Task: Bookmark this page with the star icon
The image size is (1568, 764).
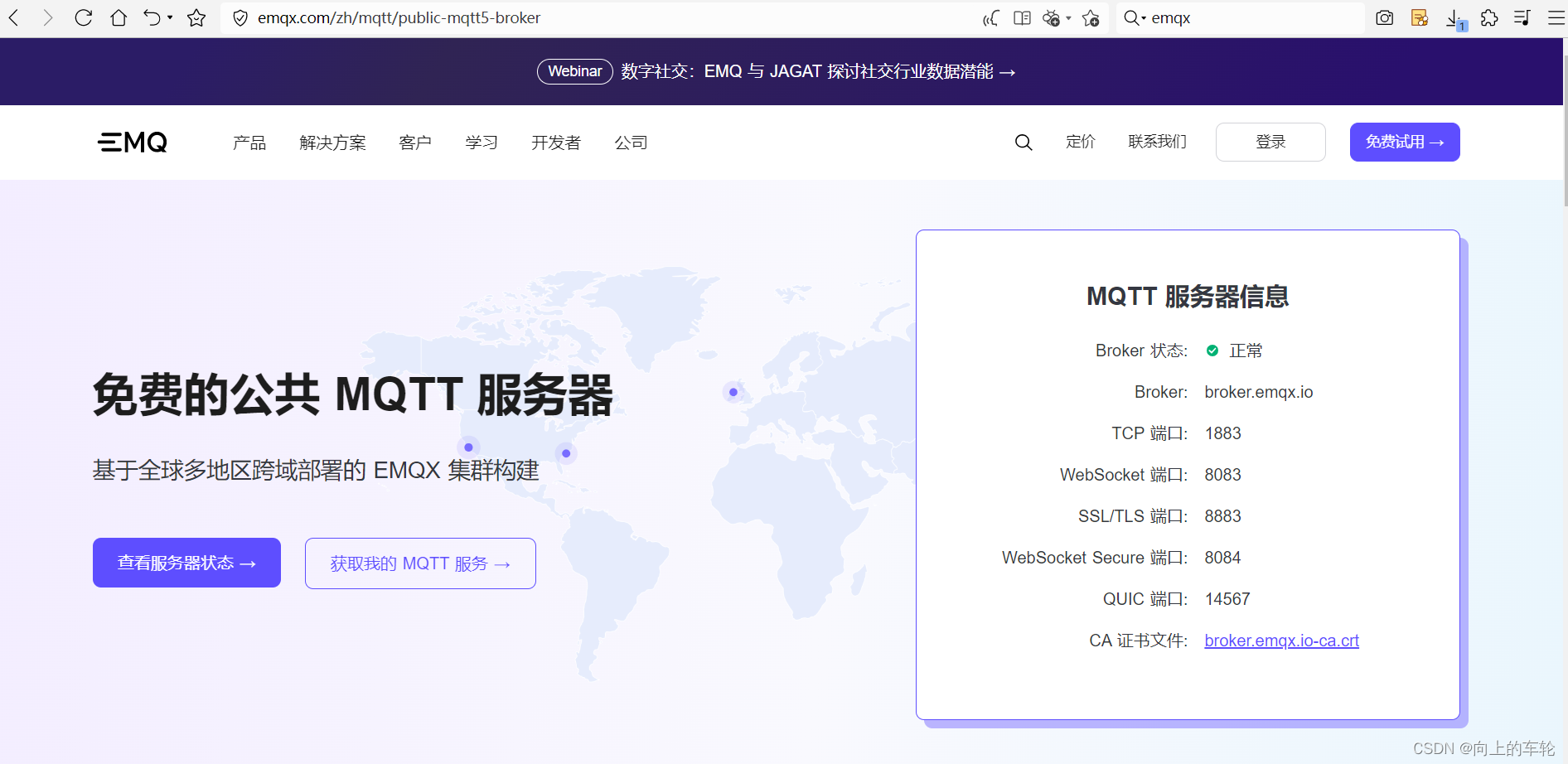Action: tap(196, 17)
